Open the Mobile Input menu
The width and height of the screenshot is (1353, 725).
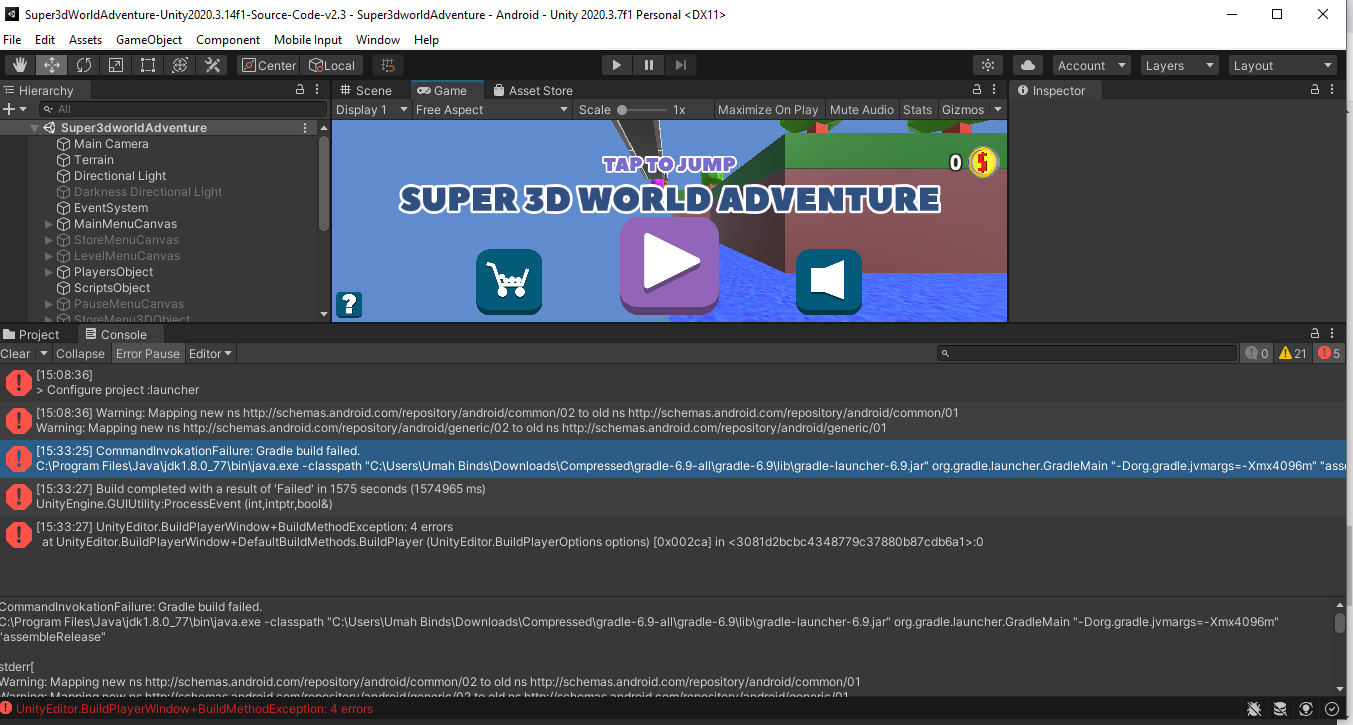[308, 40]
